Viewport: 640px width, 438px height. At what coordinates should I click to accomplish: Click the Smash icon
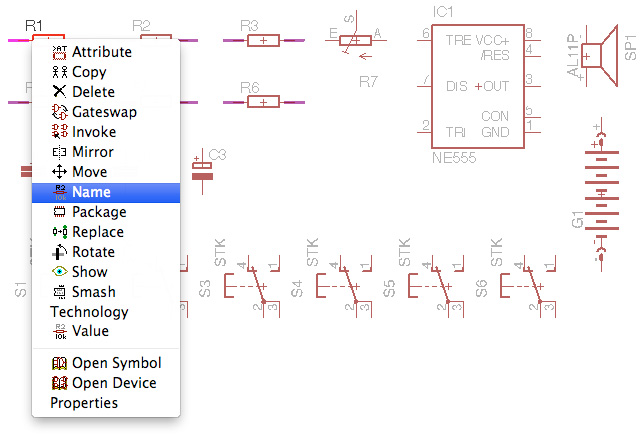click(x=59, y=292)
